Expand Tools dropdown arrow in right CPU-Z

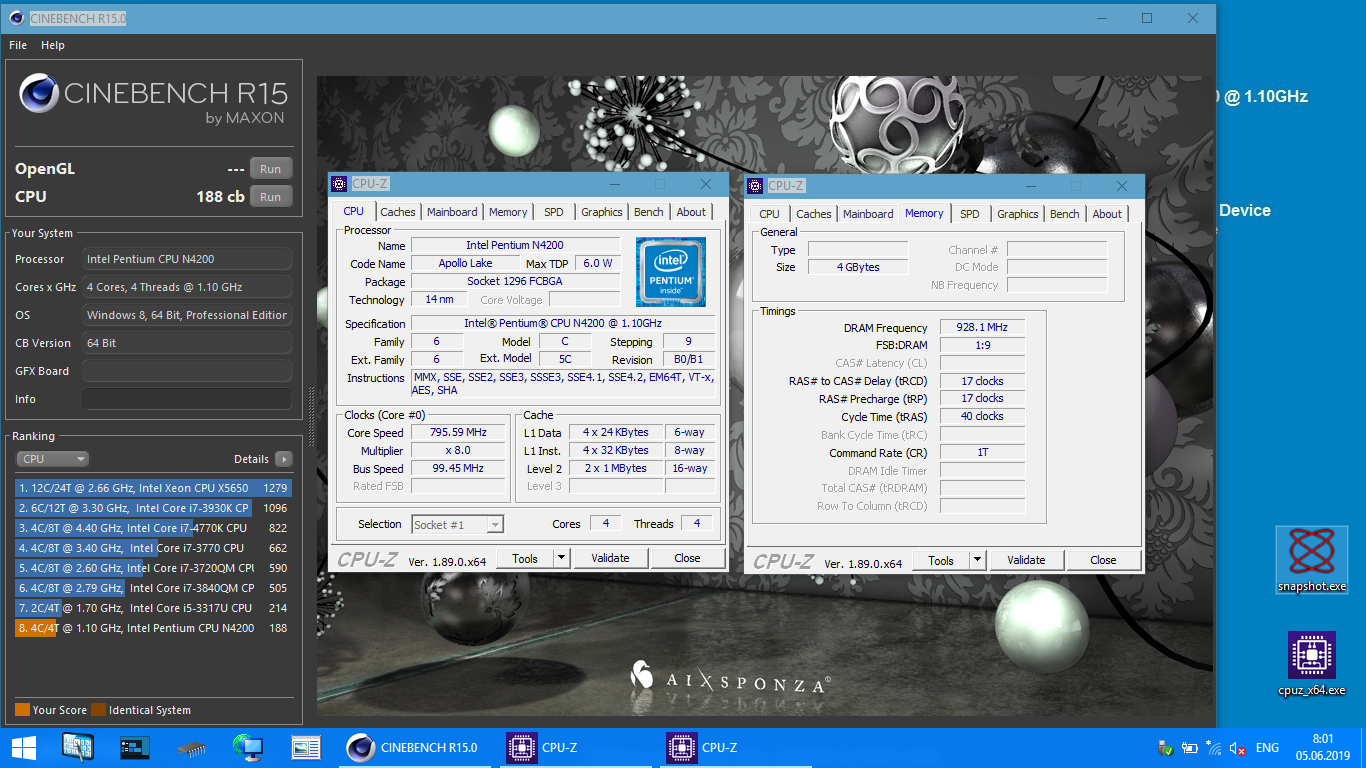point(977,561)
